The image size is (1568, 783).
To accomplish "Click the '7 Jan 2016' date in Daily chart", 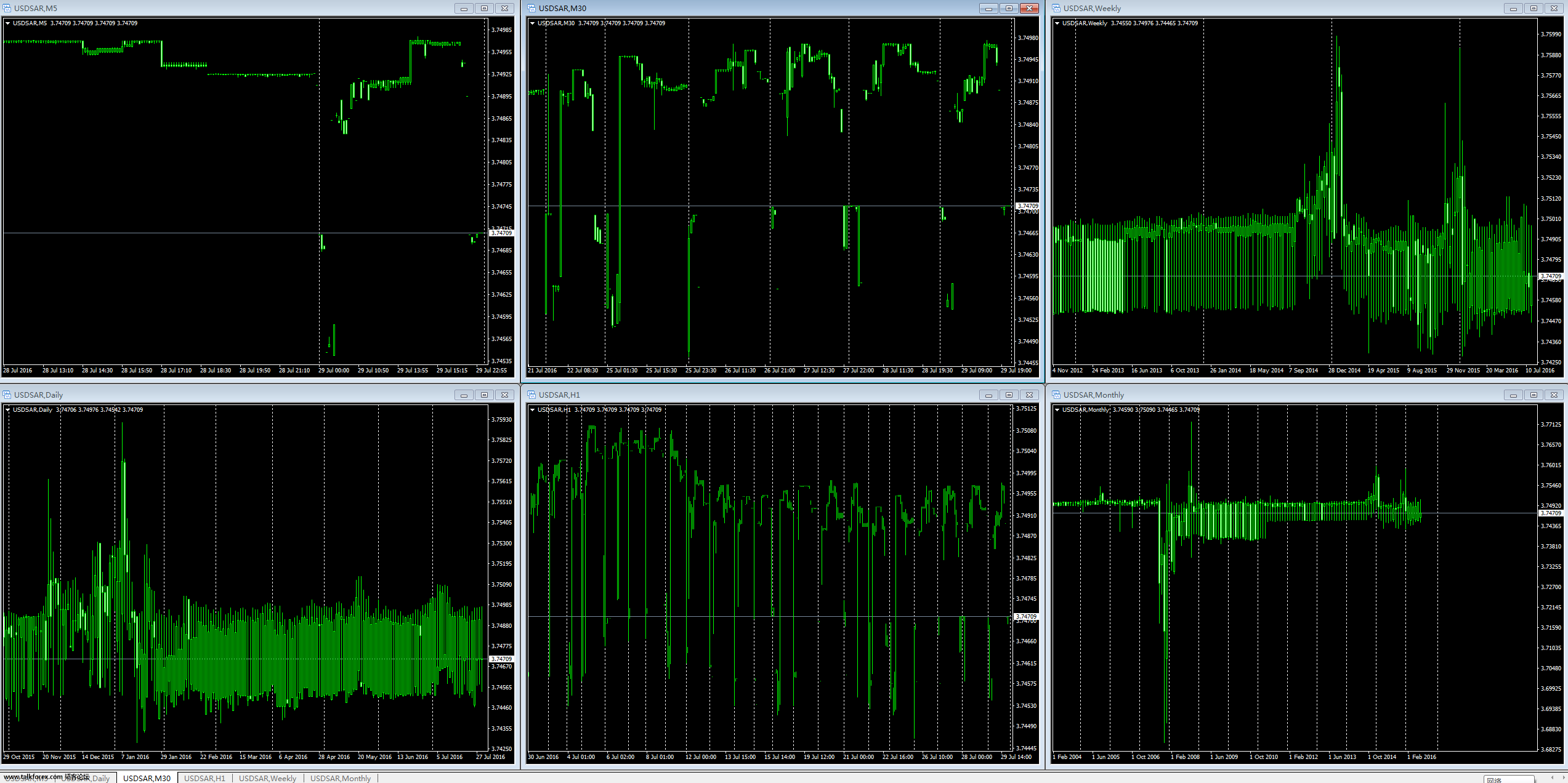I will click(x=135, y=757).
